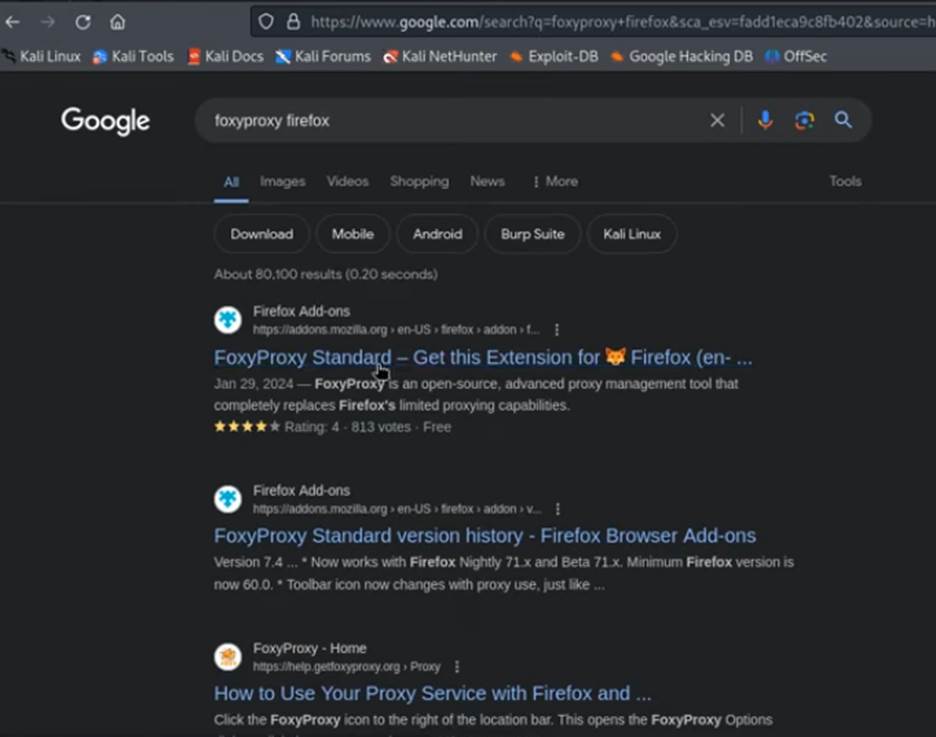Go back using the browser back arrow
This screenshot has width=936, height=737.
pos(13,22)
